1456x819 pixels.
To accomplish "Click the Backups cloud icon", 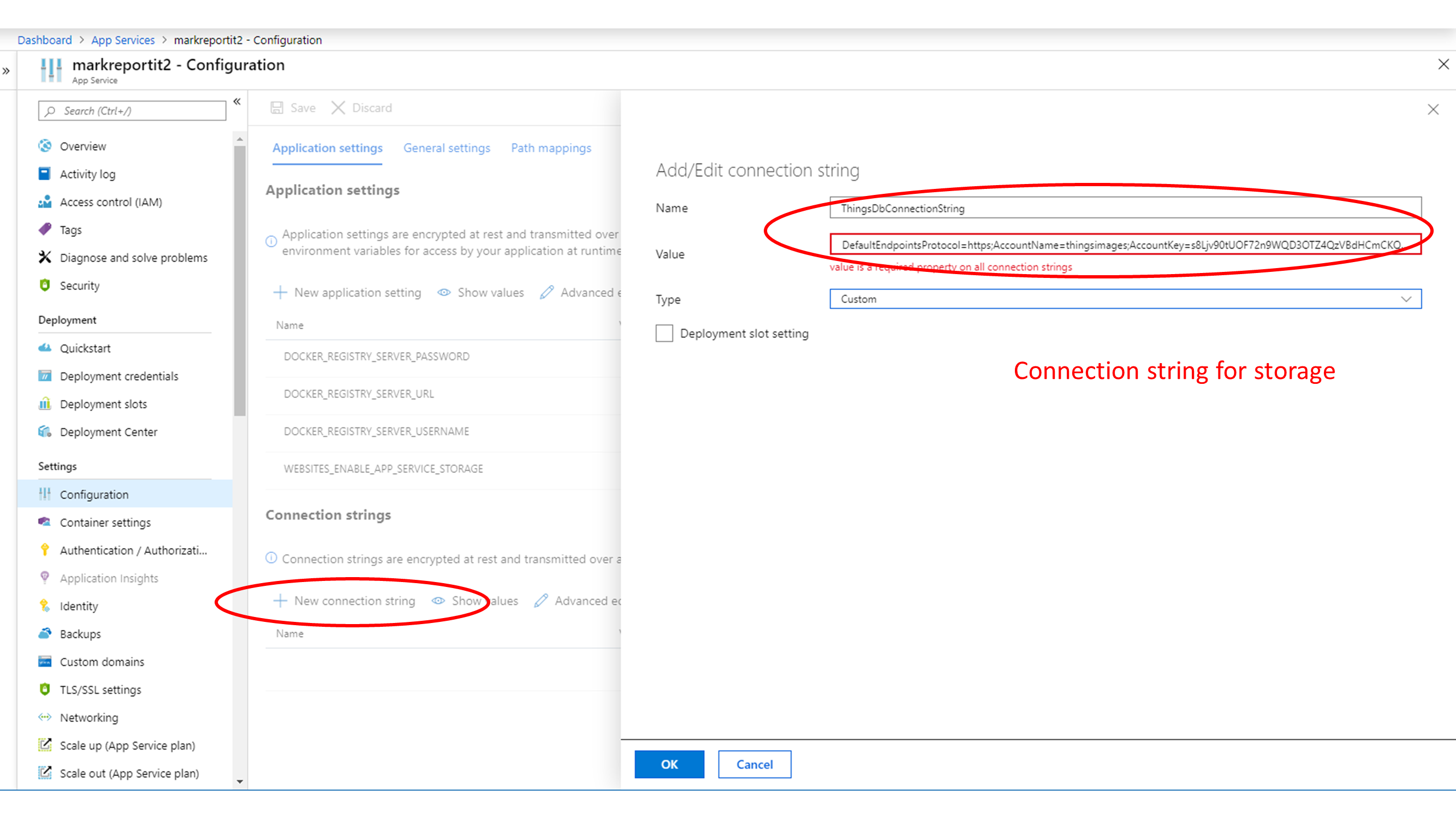I will (45, 633).
